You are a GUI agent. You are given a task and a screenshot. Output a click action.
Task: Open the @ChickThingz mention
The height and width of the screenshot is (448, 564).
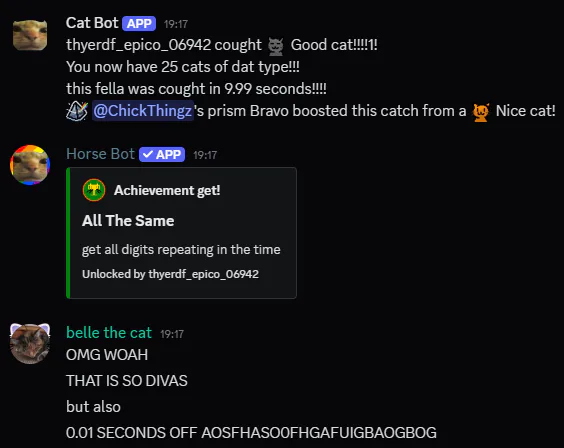point(143,111)
